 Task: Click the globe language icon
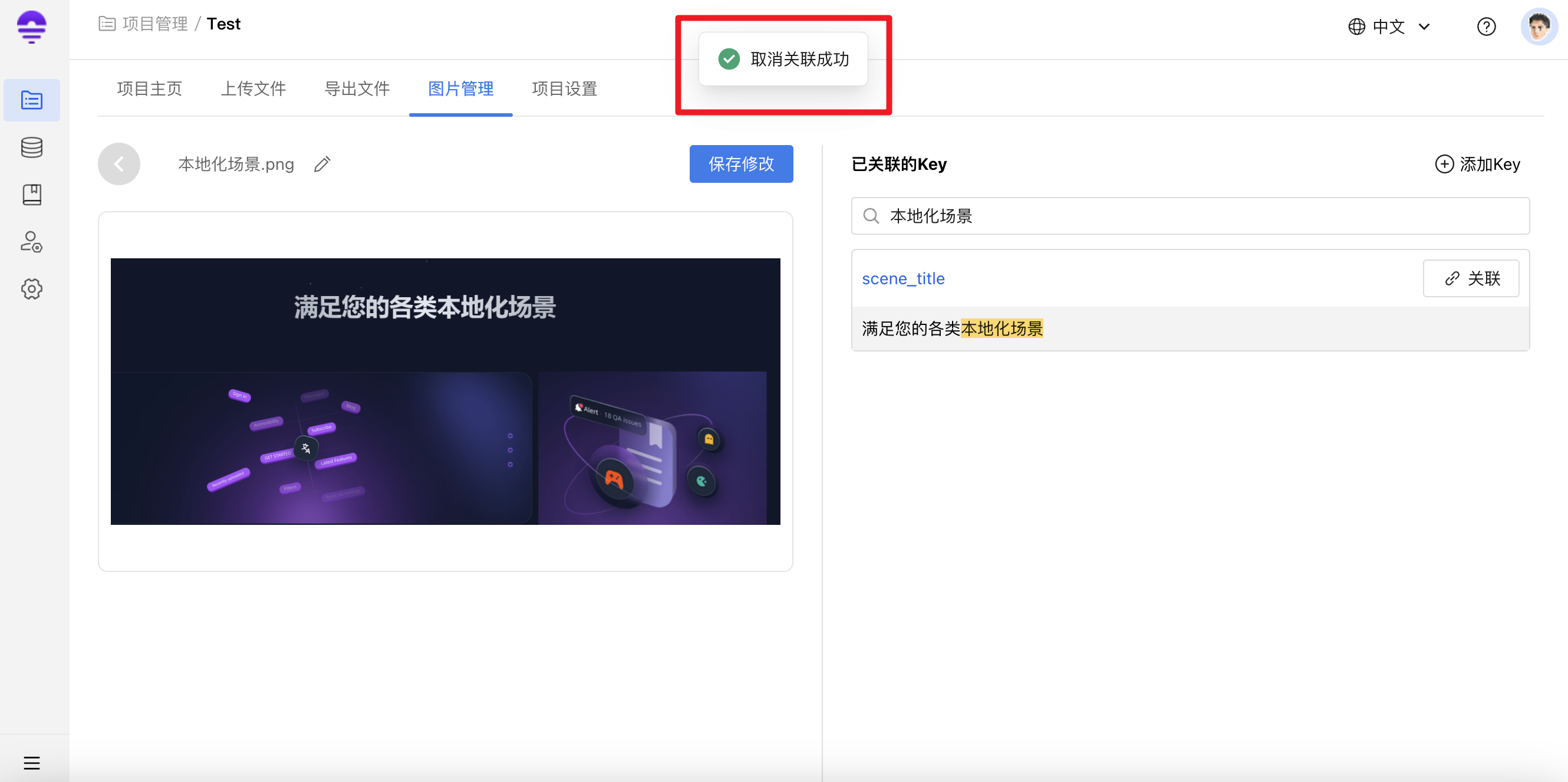(x=1356, y=27)
